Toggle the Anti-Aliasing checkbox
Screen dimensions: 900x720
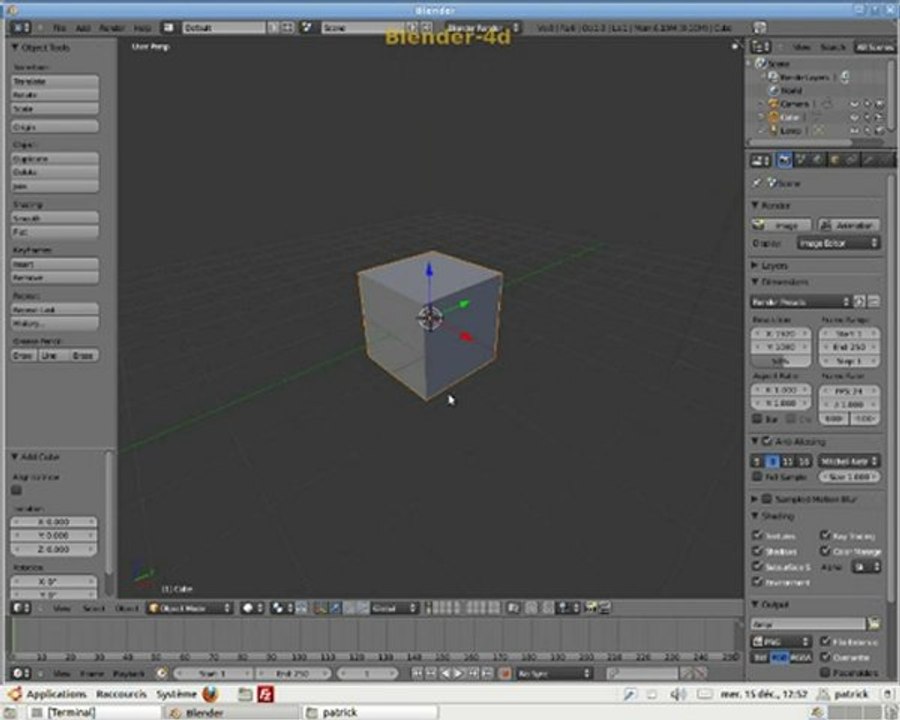(767, 441)
